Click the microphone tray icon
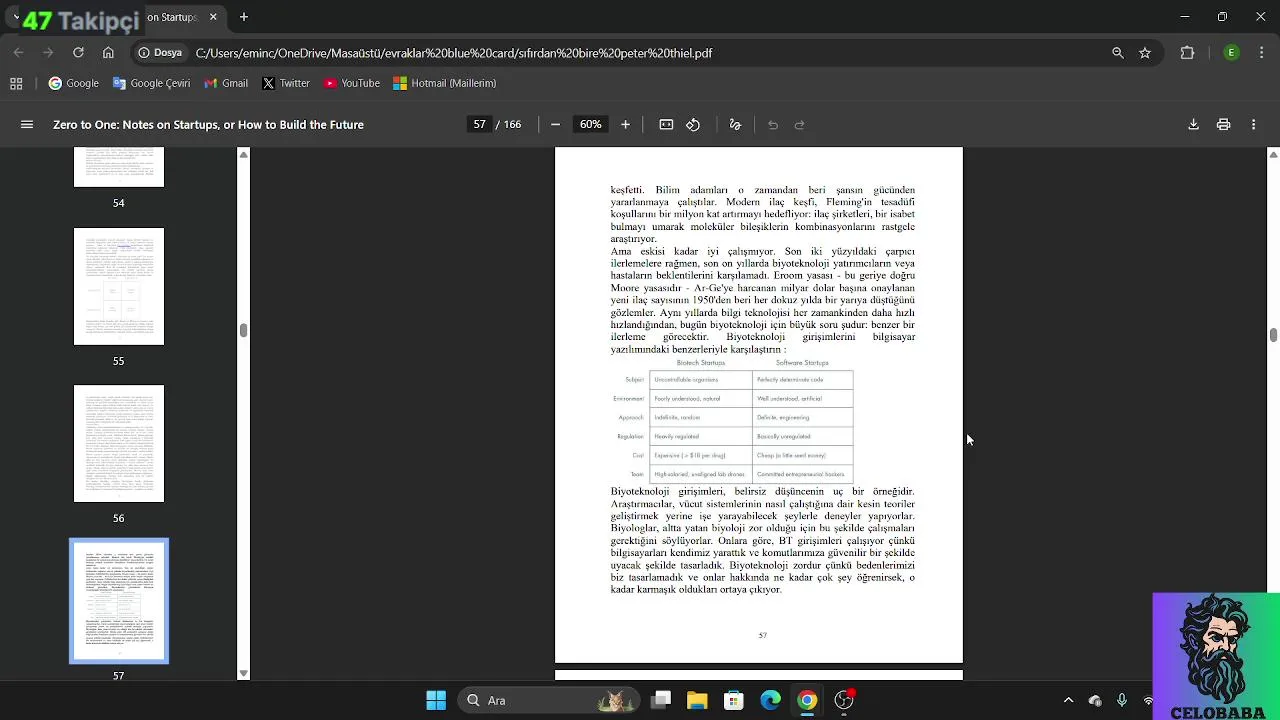Viewport: 1280px width, 720px height. 1122,700
